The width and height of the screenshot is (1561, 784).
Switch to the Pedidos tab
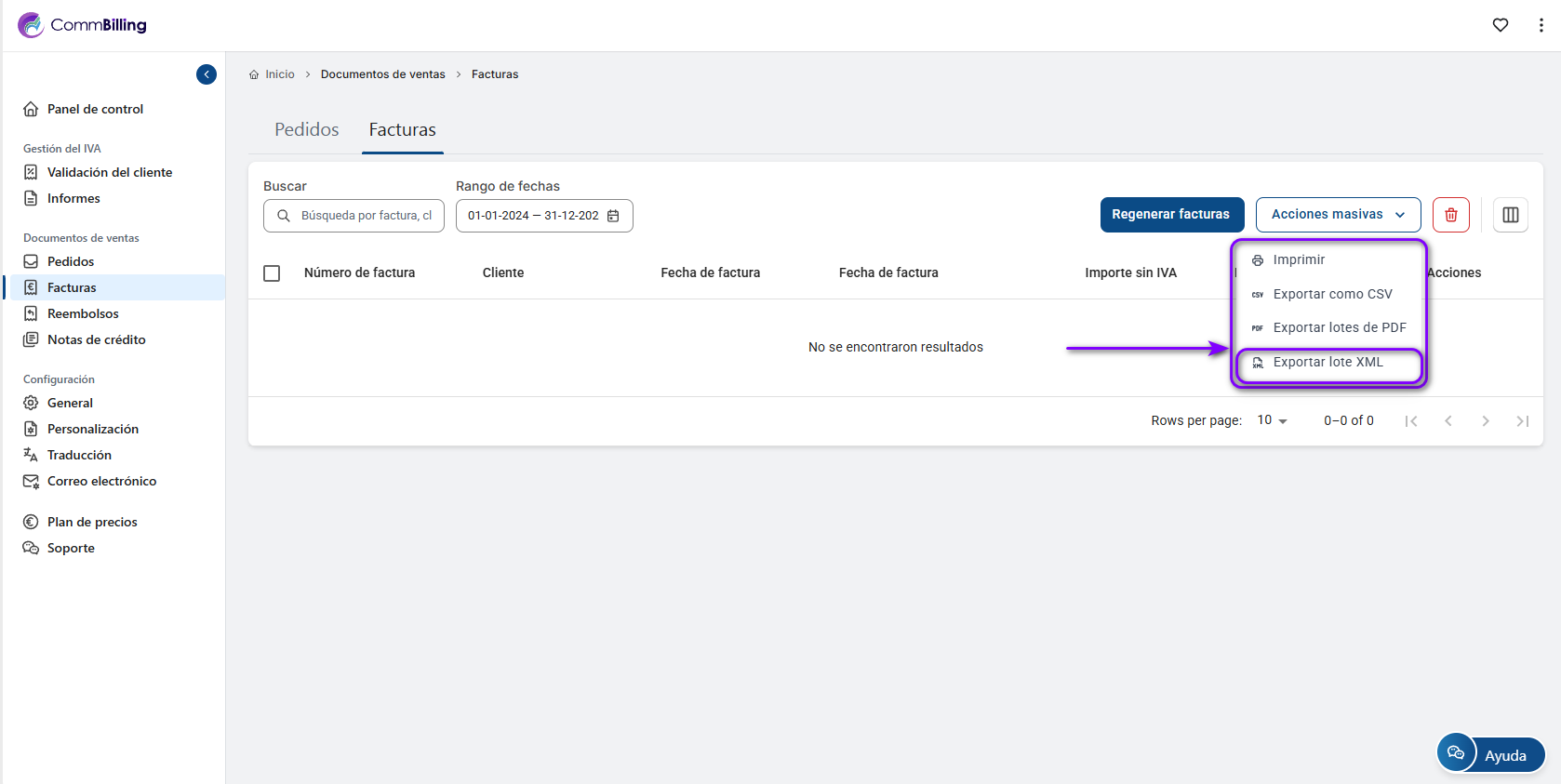(x=306, y=130)
